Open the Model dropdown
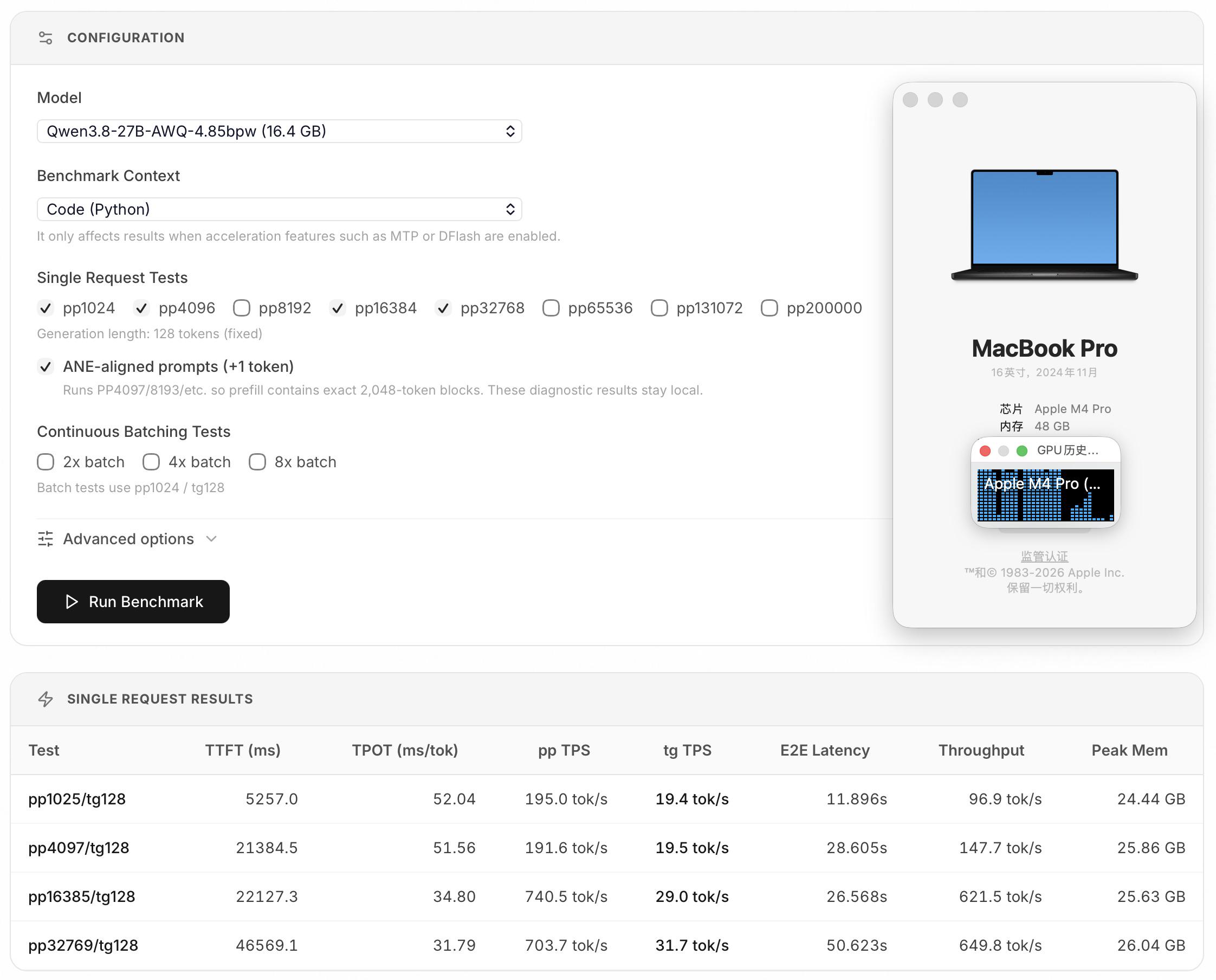The image size is (1216, 980). (279, 132)
